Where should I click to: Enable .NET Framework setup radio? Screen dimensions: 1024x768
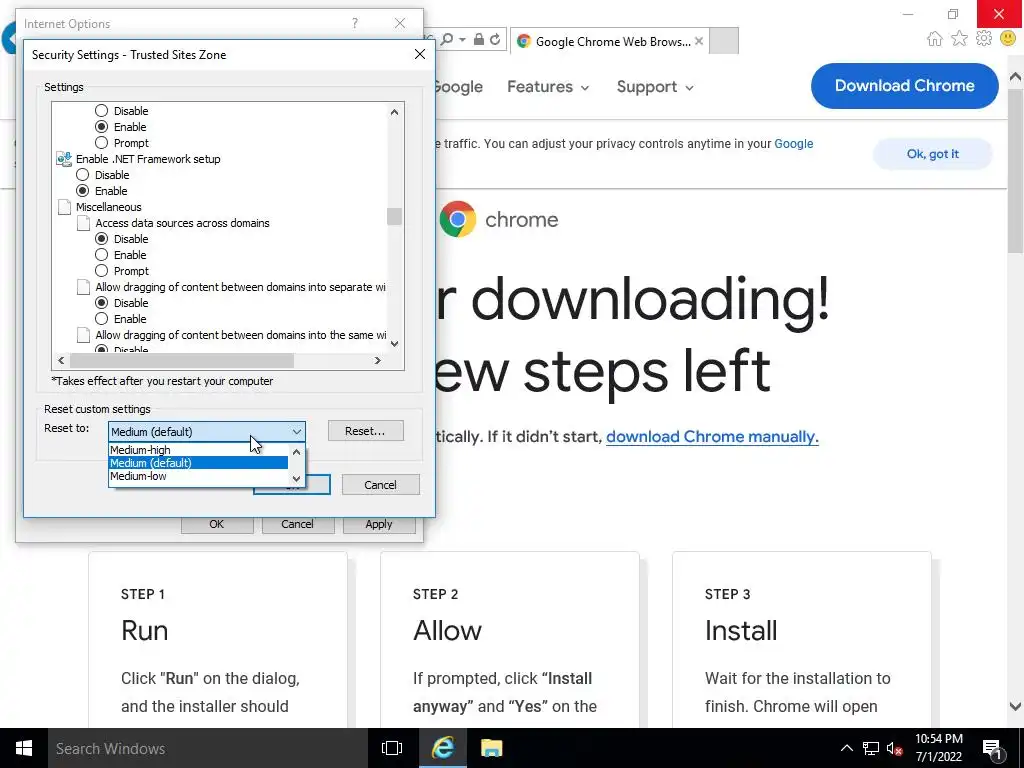(x=82, y=191)
